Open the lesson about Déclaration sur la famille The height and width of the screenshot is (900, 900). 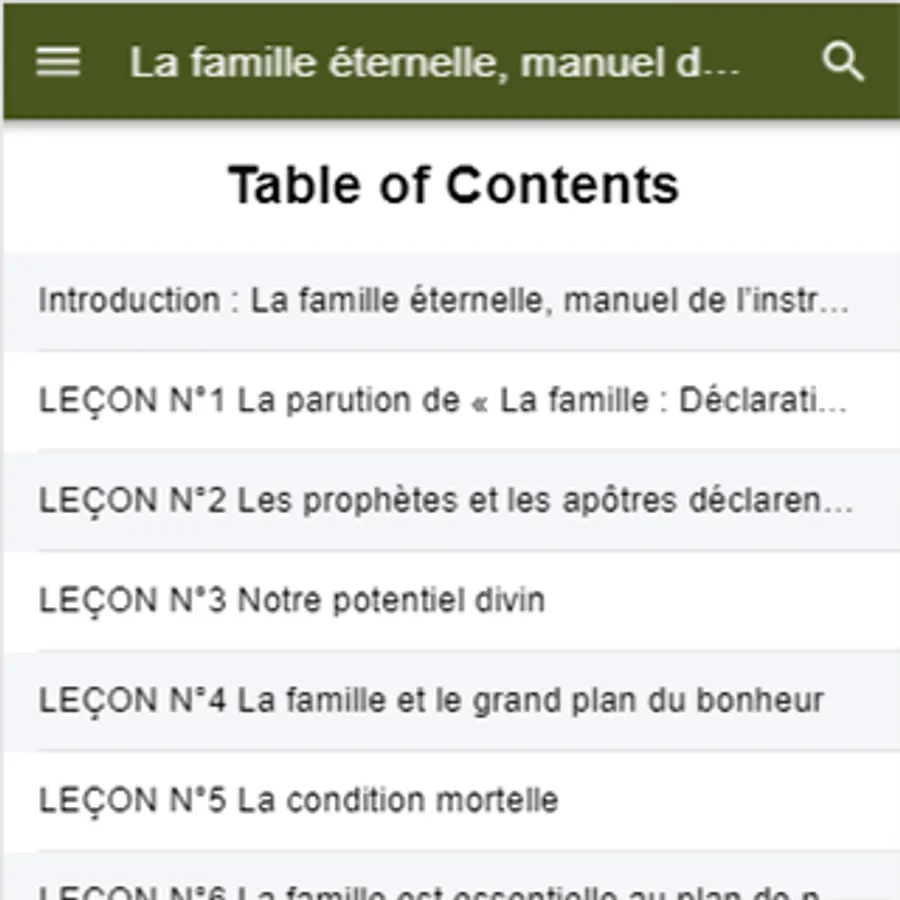pos(444,401)
